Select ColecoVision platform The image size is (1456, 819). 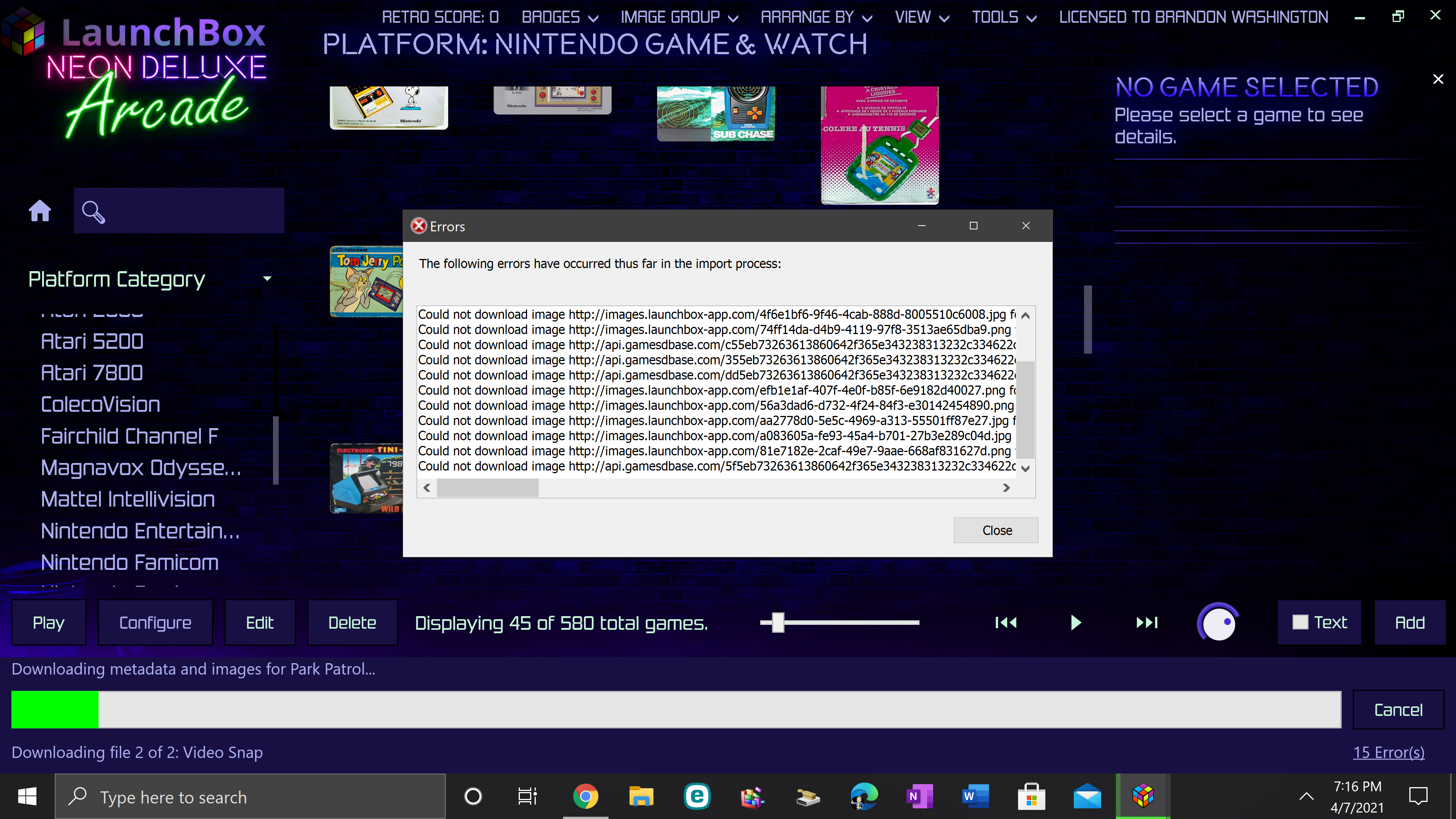coord(100,404)
